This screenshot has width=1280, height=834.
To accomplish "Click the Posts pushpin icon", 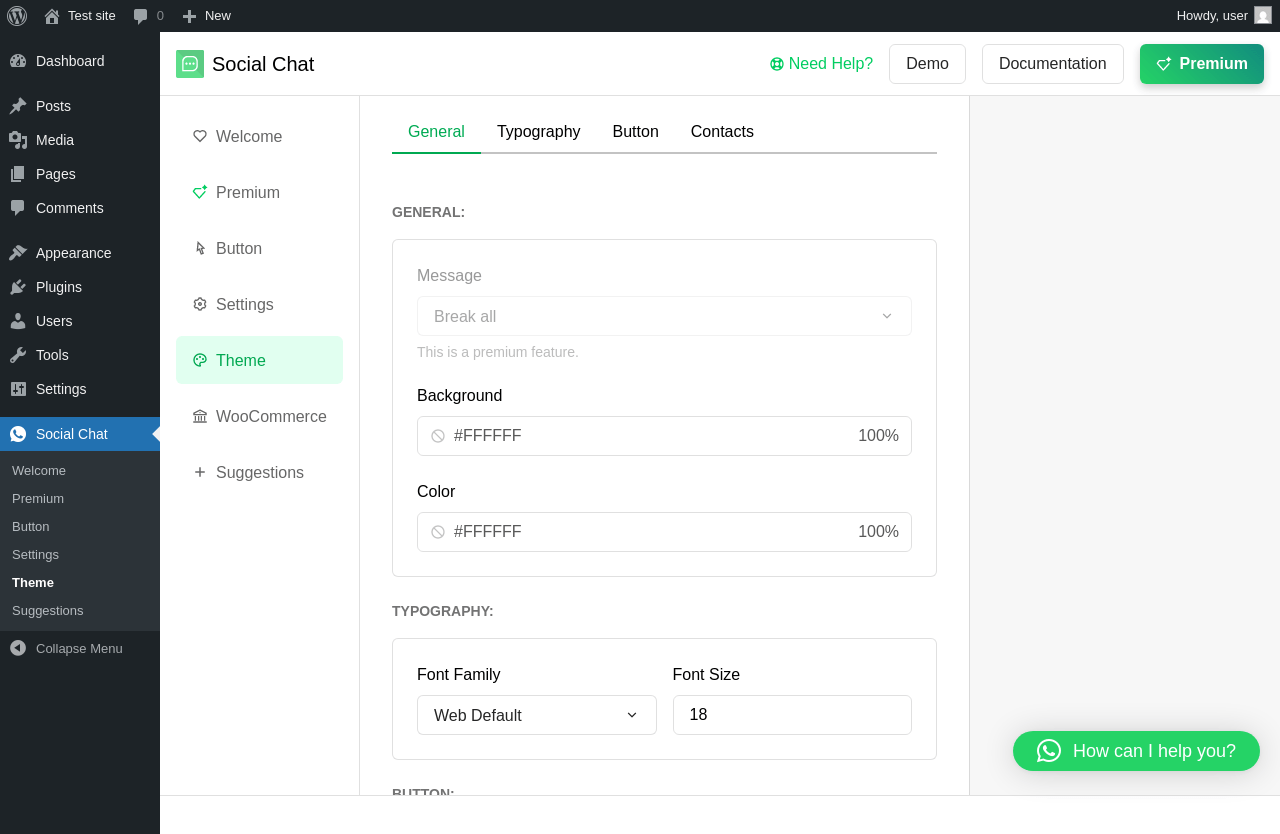I will (18, 106).
